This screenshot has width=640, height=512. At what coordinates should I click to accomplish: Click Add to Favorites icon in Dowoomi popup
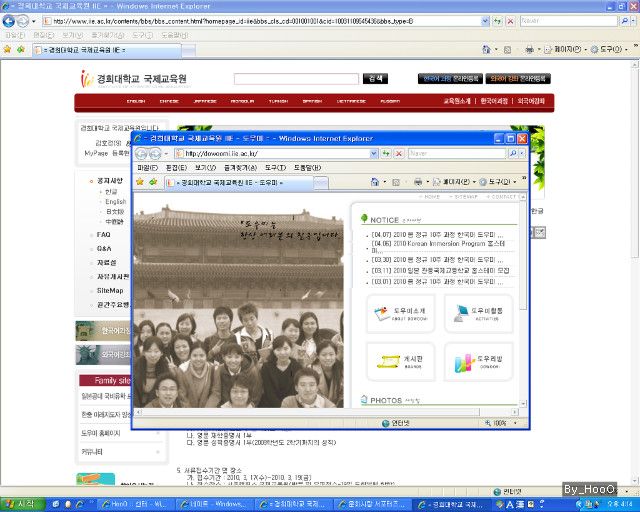click(153, 182)
